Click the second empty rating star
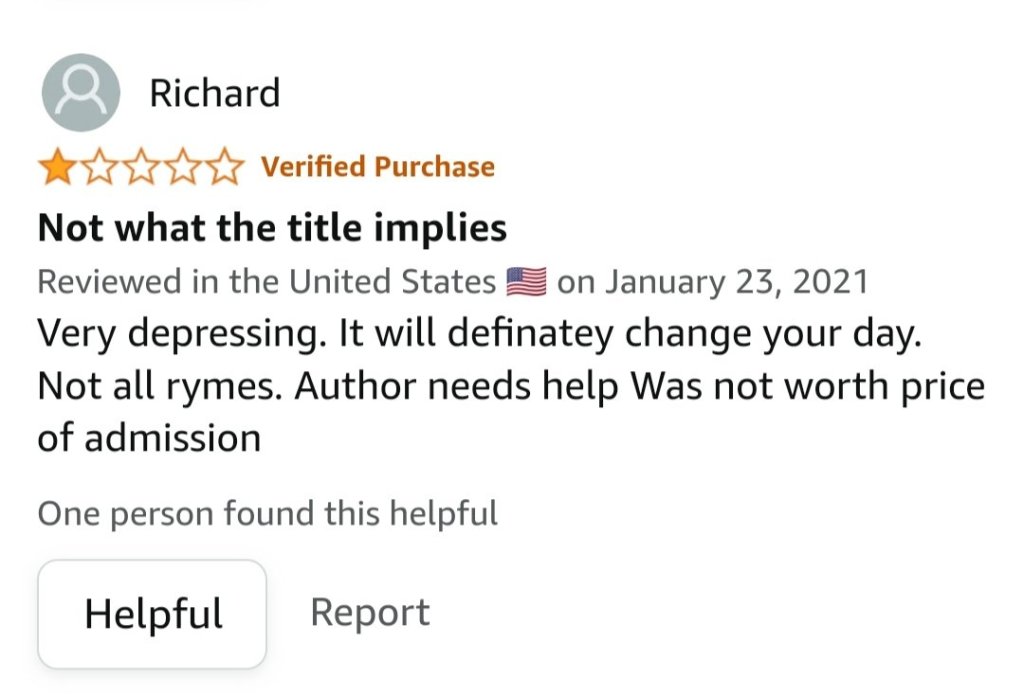 (99, 168)
